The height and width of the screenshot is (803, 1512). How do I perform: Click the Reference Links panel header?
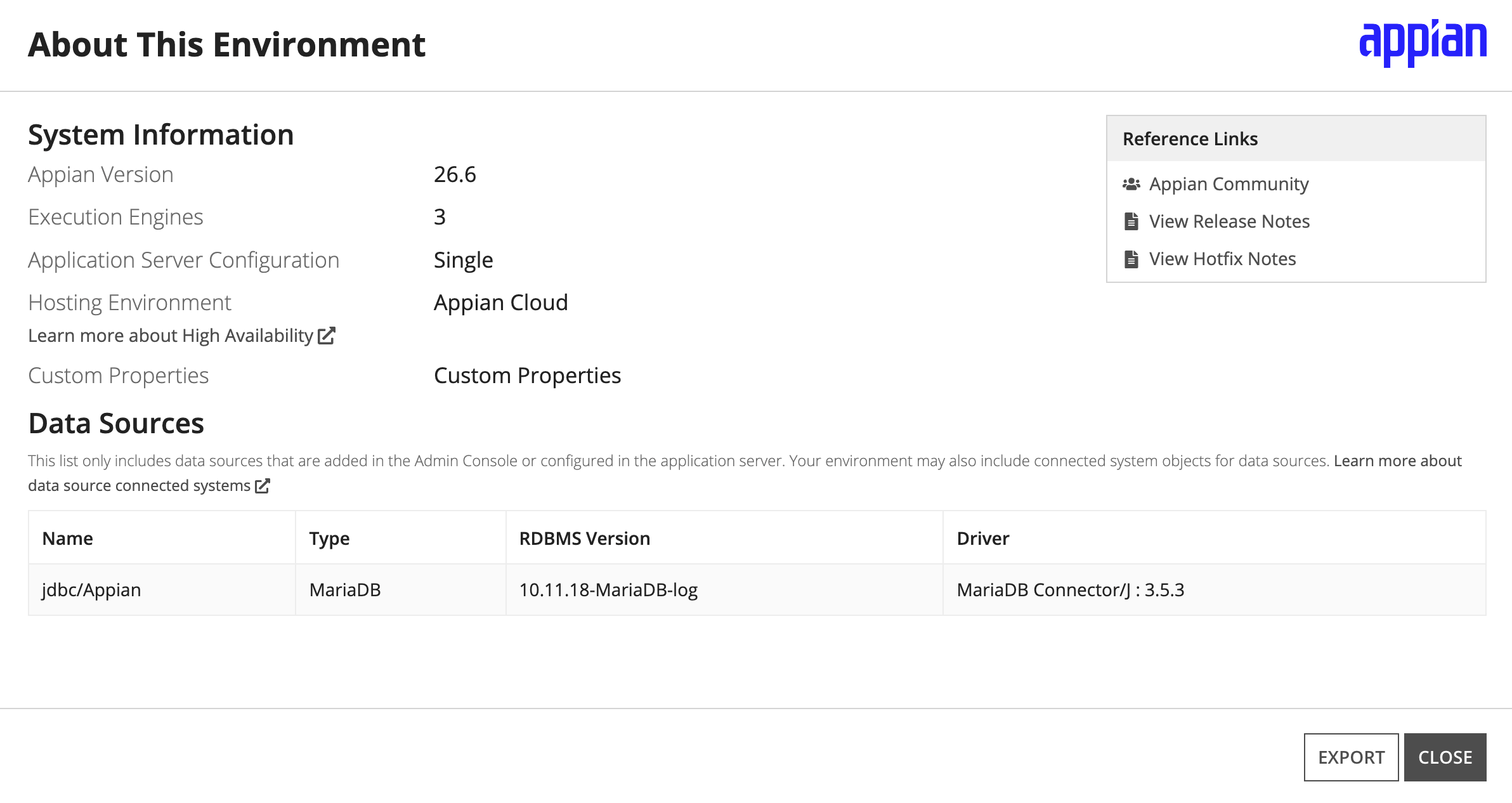1296,138
